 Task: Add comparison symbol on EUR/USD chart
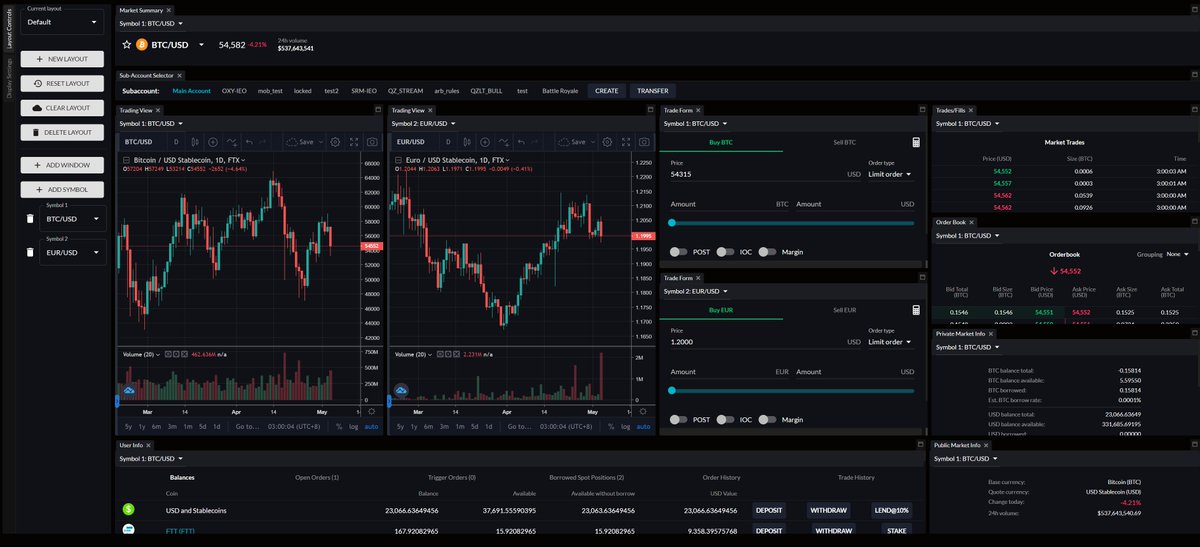pos(486,142)
